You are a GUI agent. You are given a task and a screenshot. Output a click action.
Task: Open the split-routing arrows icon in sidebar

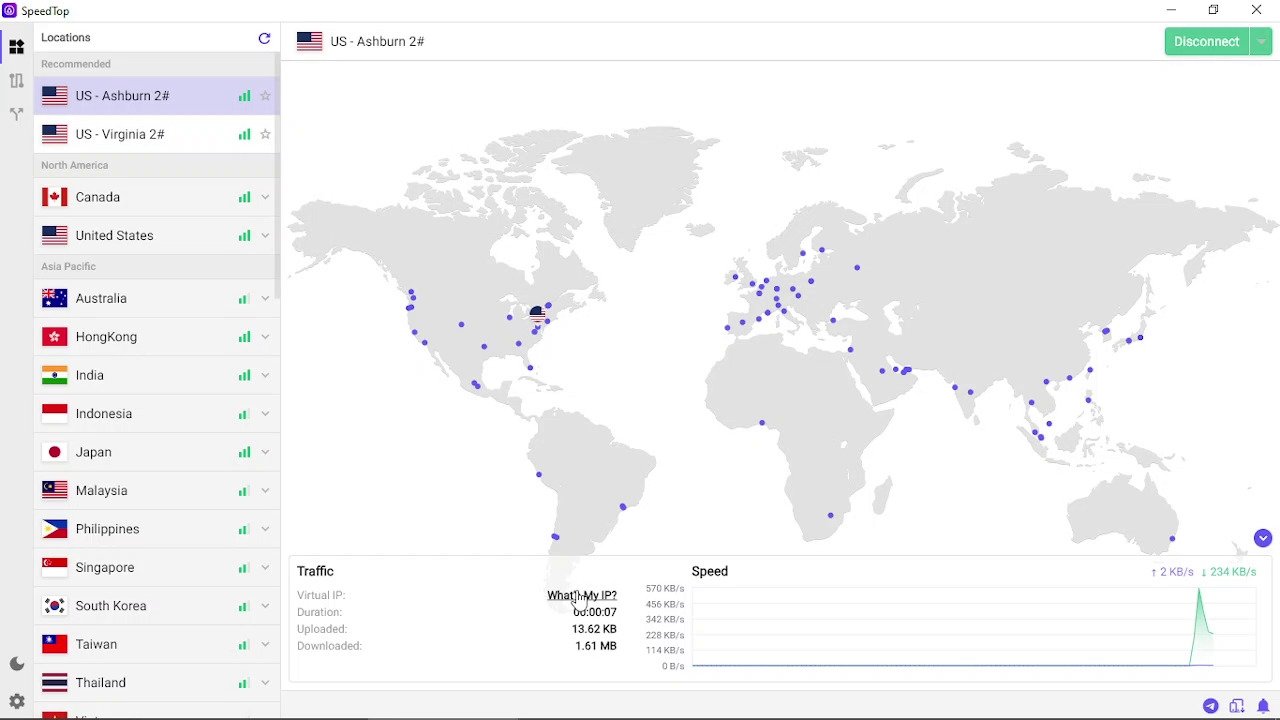(x=16, y=115)
